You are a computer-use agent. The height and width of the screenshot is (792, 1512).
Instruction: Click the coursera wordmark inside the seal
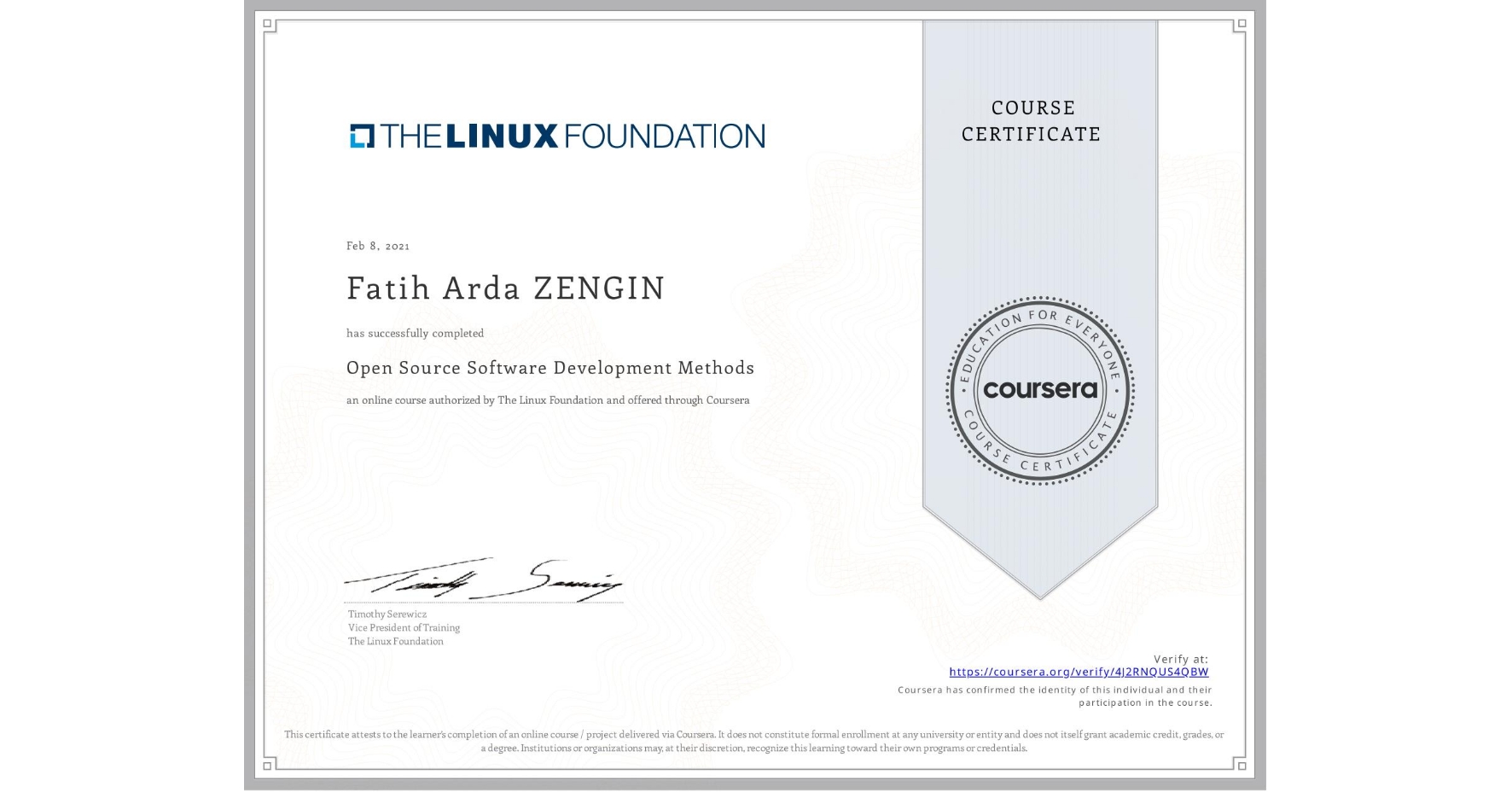coord(1040,390)
